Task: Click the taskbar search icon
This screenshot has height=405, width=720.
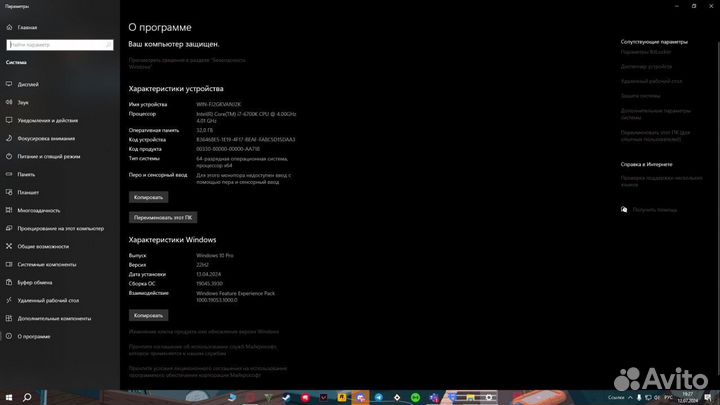Action: pos(28,397)
